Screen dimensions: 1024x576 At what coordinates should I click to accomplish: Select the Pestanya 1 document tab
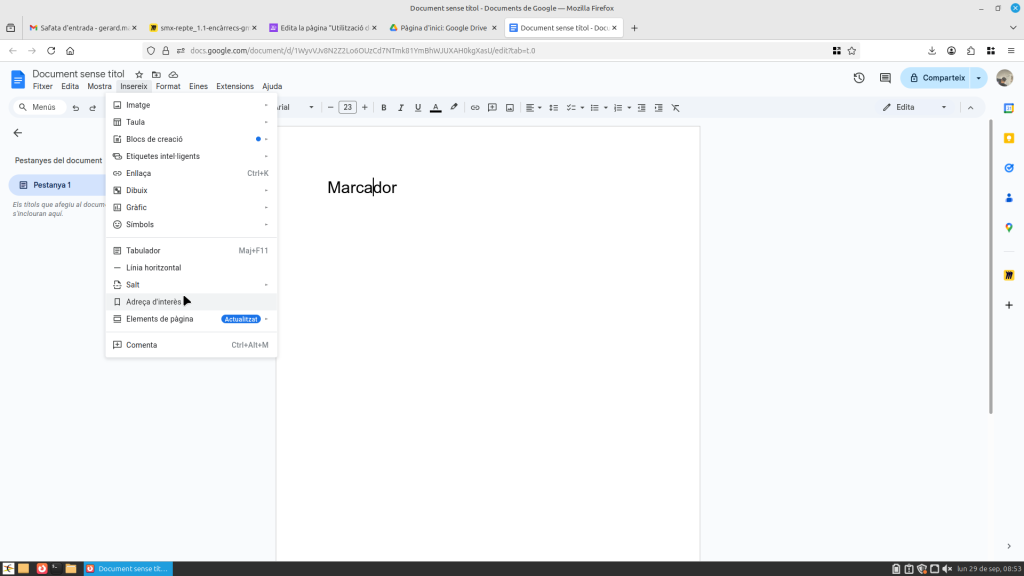tap(55, 185)
